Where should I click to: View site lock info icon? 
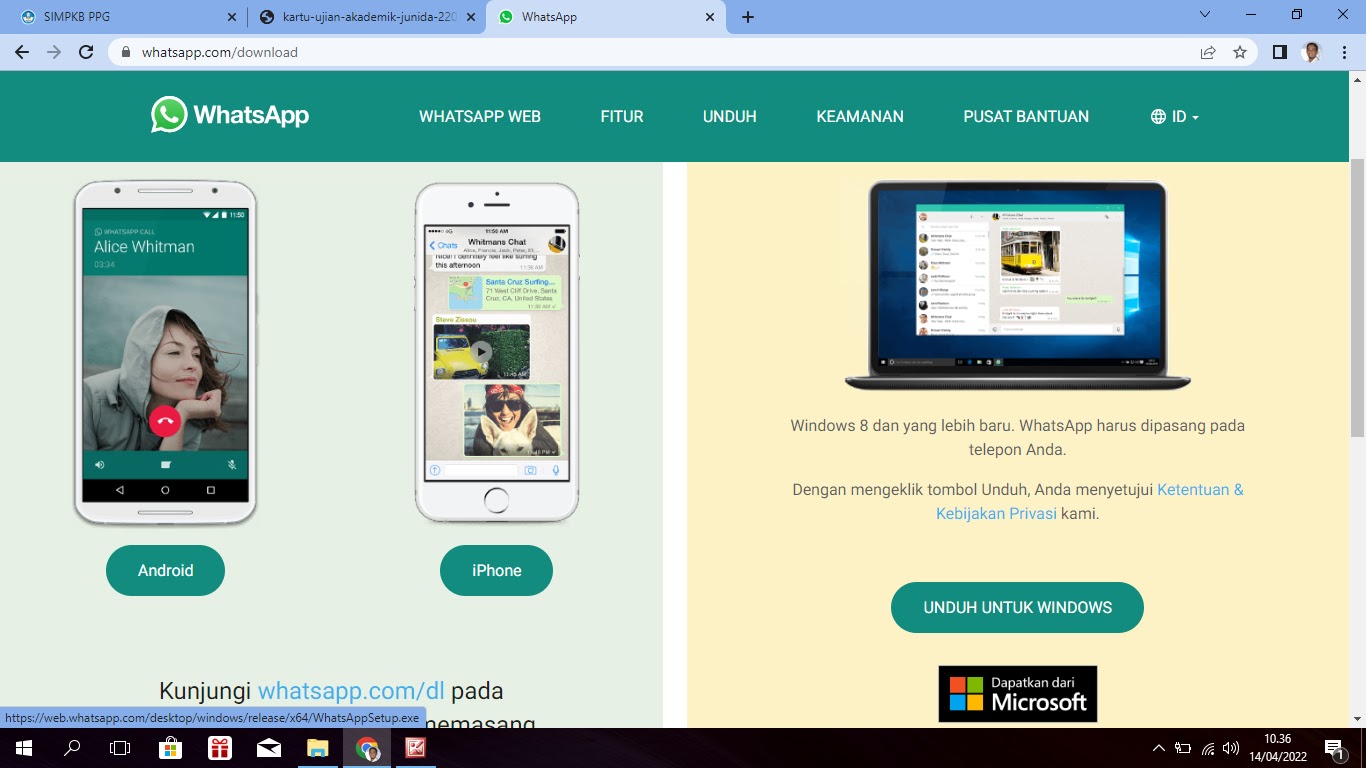coord(126,52)
